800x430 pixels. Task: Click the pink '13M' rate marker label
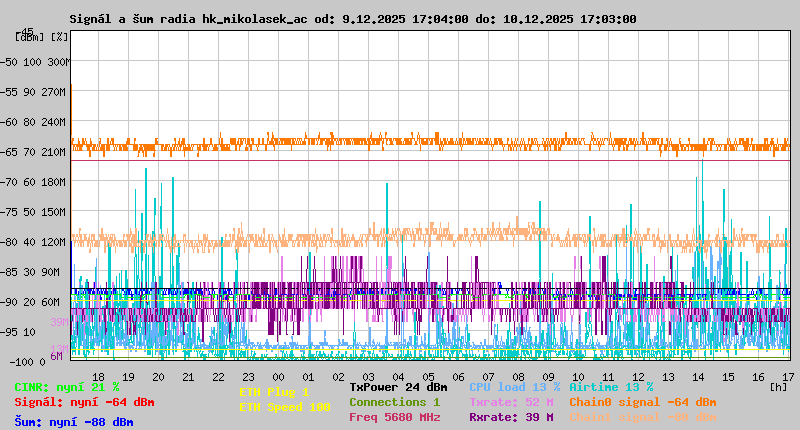click(59, 349)
